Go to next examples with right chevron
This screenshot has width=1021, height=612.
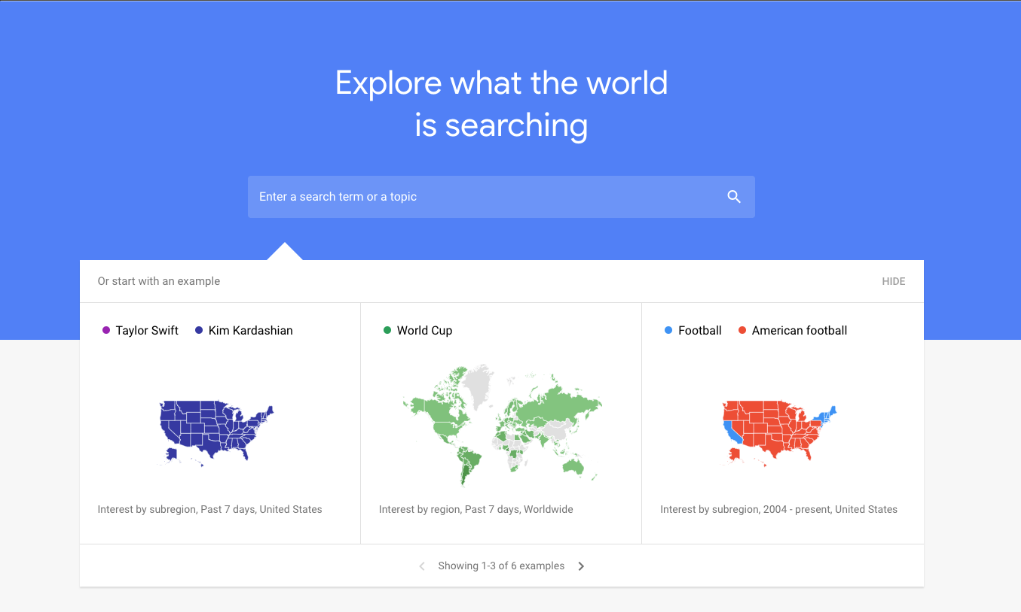click(x=581, y=566)
